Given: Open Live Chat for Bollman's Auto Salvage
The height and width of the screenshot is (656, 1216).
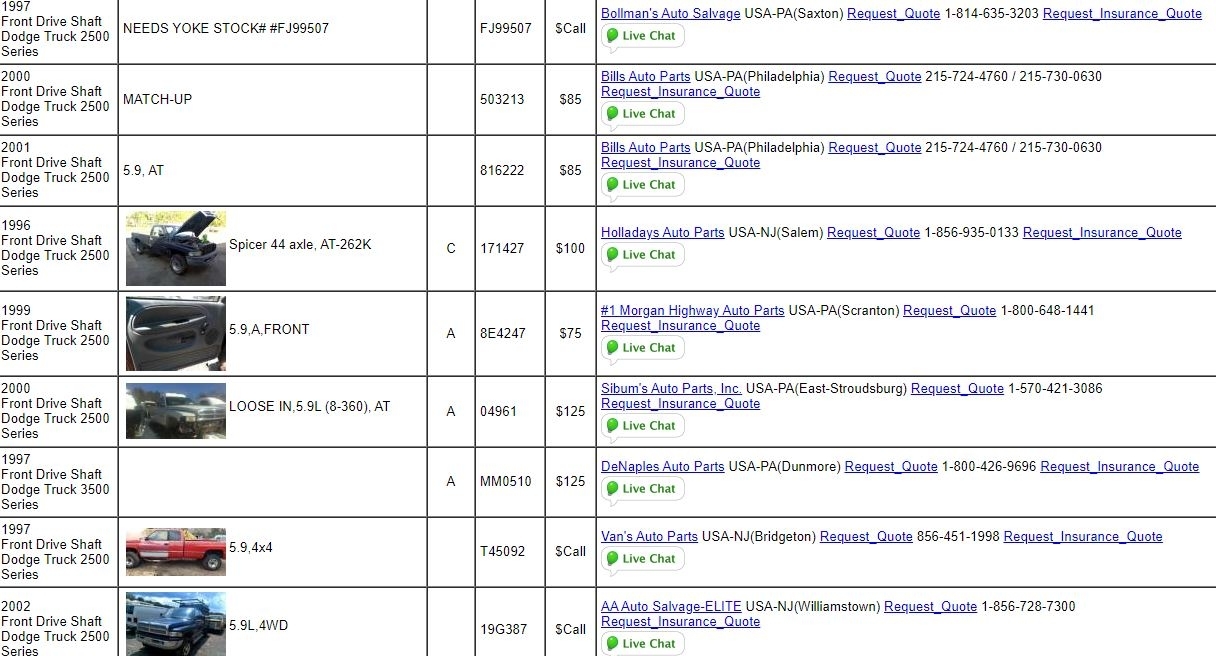Looking at the screenshot, I should point(643,36).
